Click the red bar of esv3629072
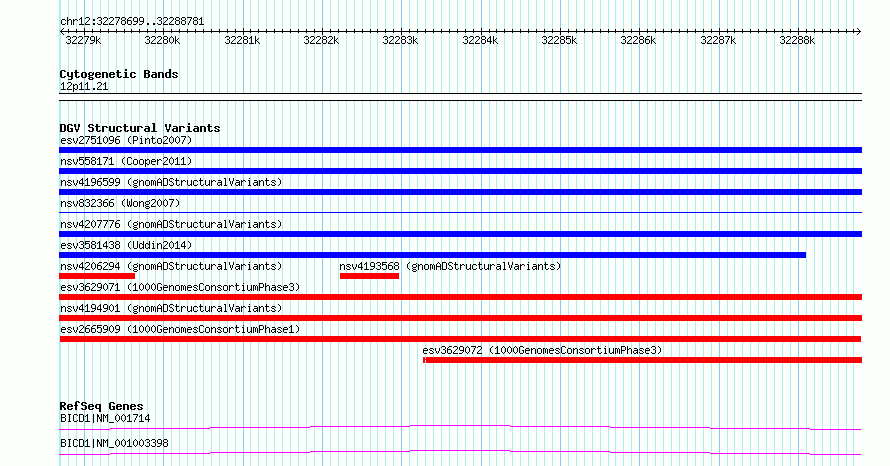The height and width of the screenshot is (466, 890). [643, 360]
